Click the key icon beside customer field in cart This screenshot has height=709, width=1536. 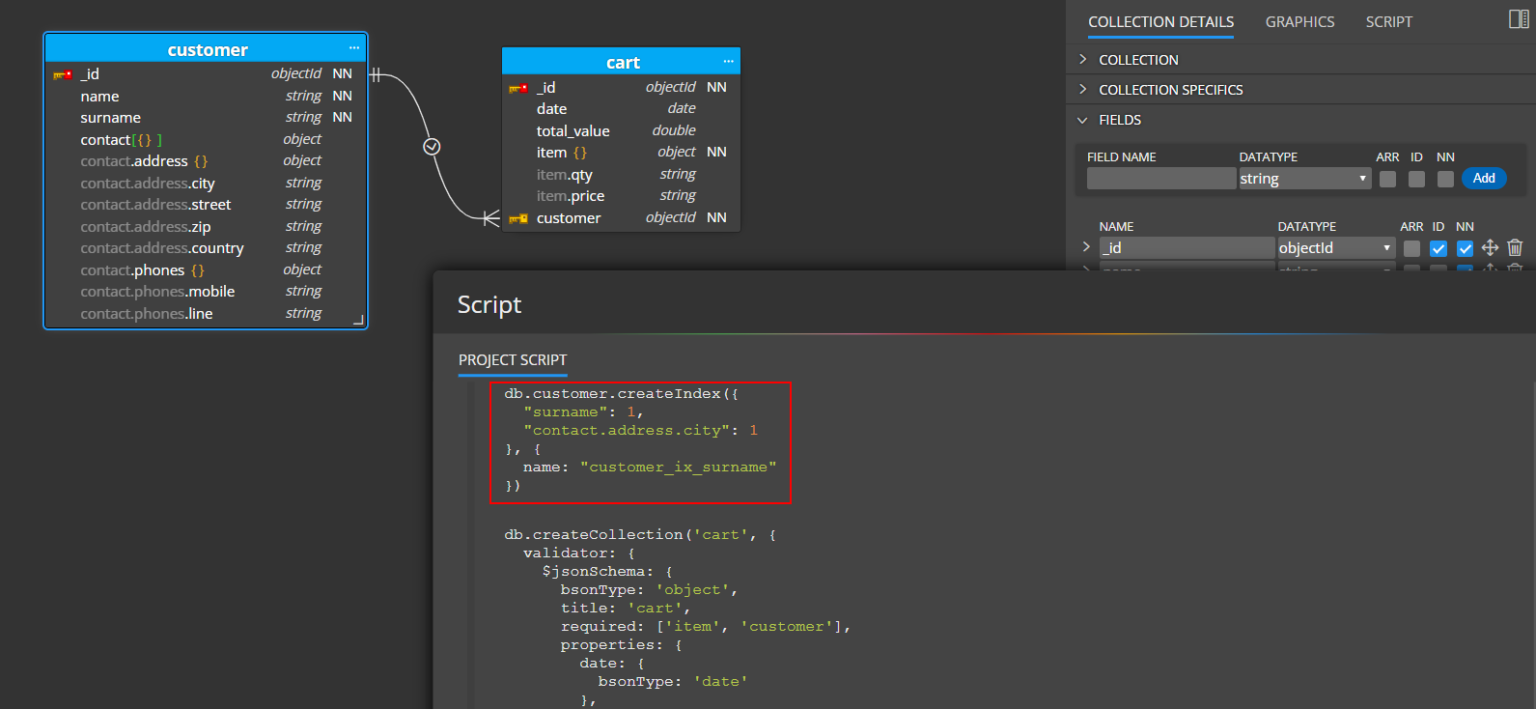[x=518, y=217]
